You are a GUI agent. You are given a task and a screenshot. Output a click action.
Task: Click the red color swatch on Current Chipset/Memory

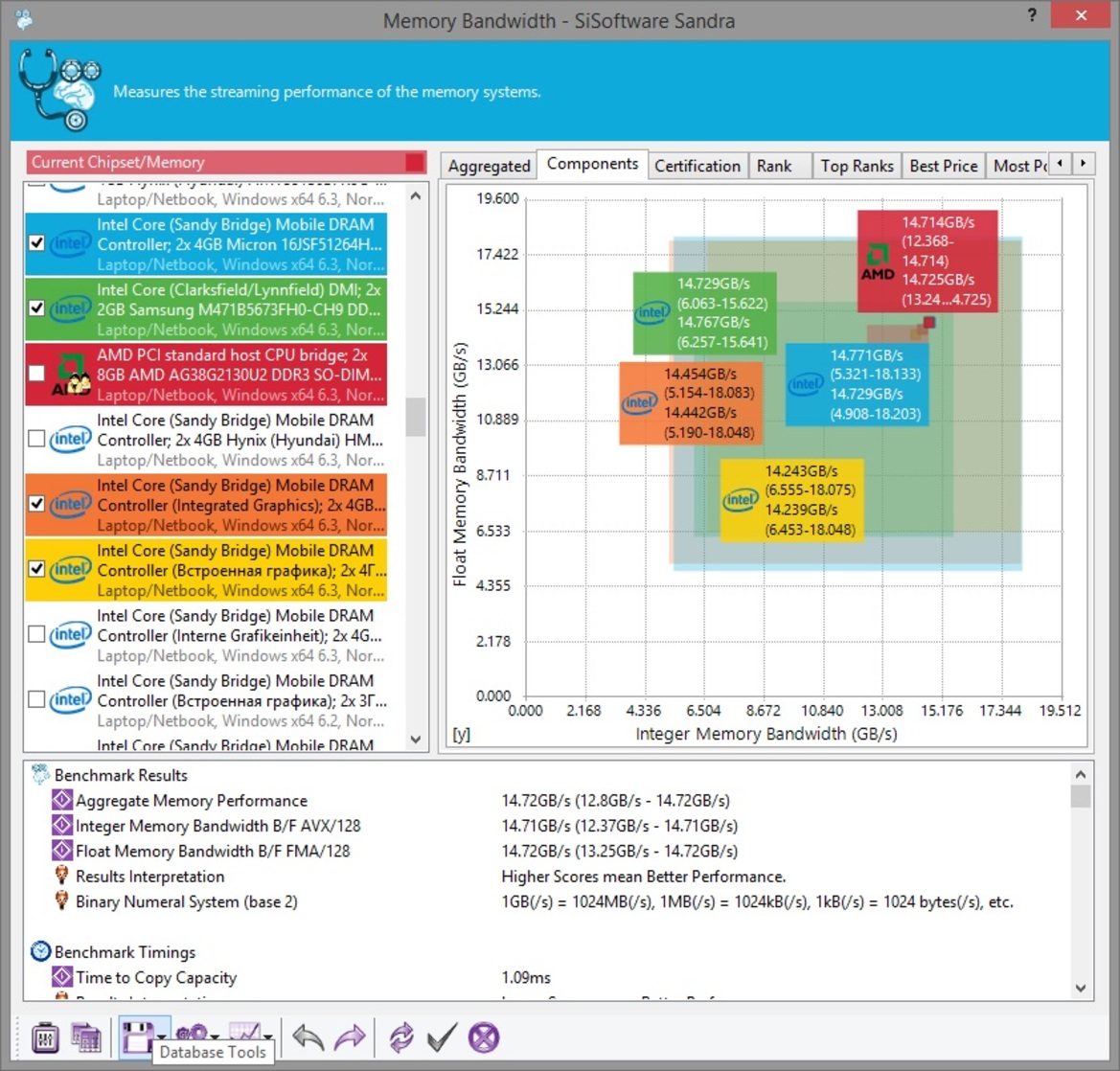pos(414,162)
